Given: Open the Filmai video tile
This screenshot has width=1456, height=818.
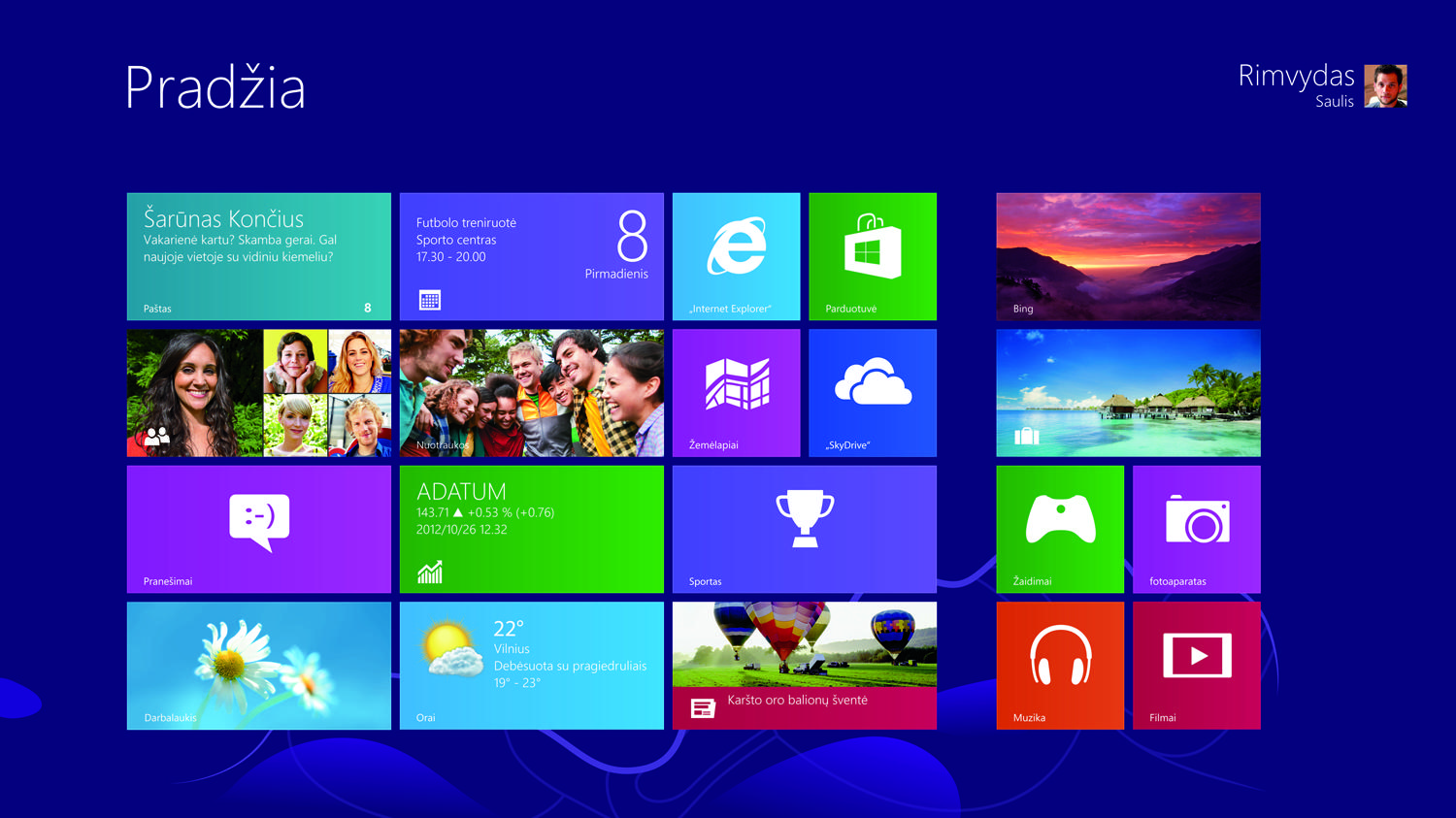Looking at the screenshot, I should (1196, 665).
